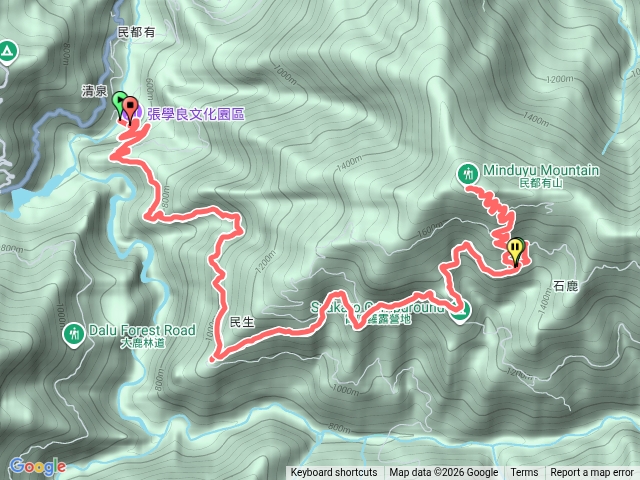
Task: Click the 民都有 label at top
Action: click(x=136, y=32)
